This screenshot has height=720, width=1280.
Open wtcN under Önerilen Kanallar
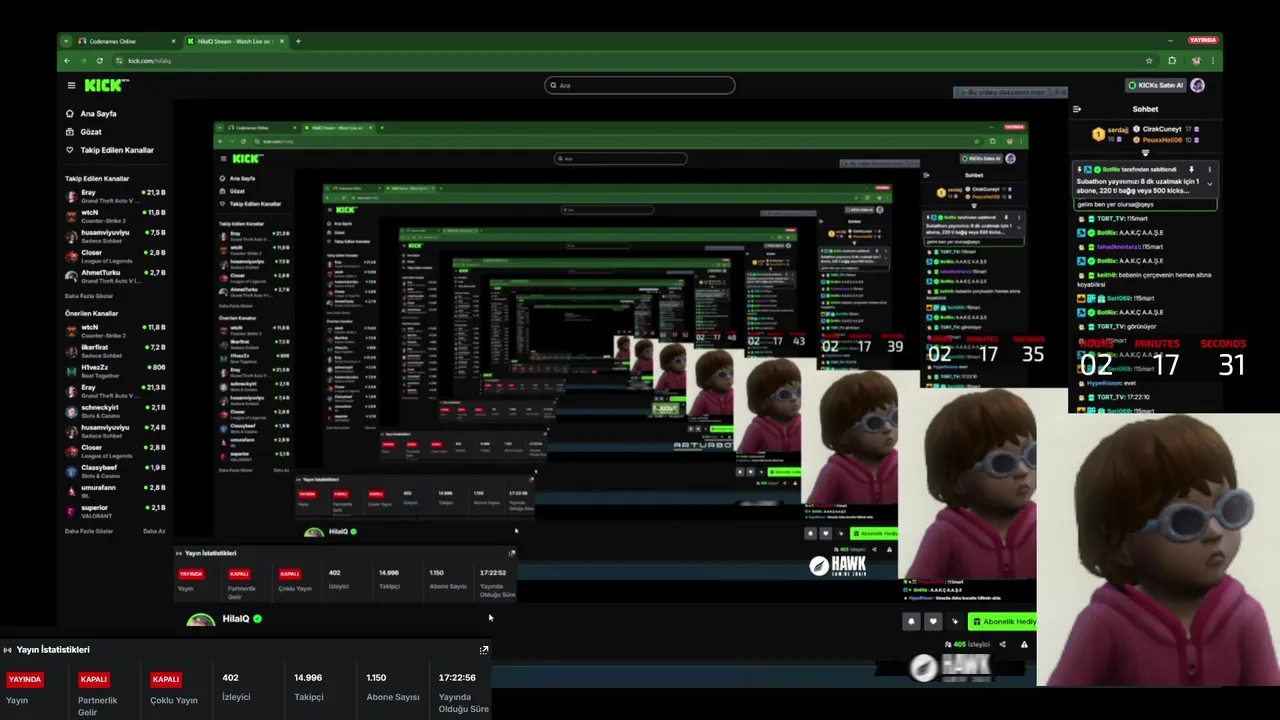(x=115, y=330)
